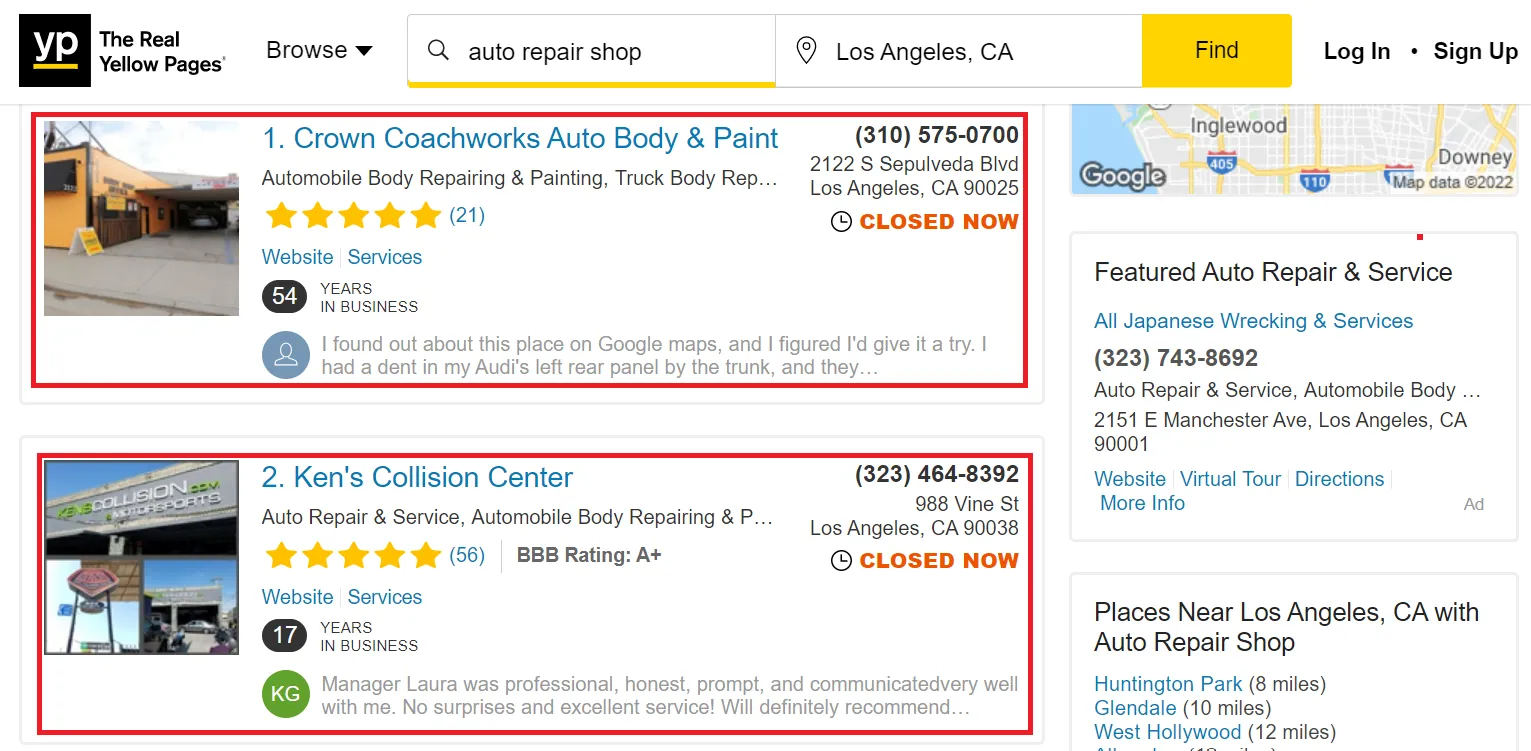Click the reviewer avatar on Crown Coachworks review
Viewport: 1531px width, 751px height.
click(286, 355)
